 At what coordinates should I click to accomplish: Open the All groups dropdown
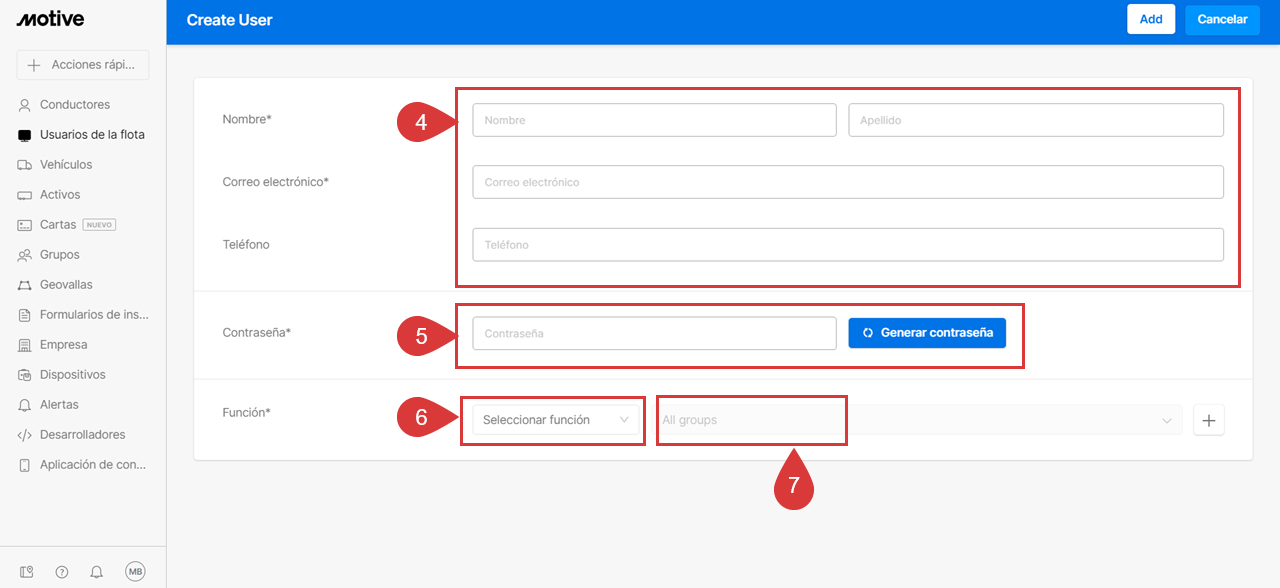(917, 420)
